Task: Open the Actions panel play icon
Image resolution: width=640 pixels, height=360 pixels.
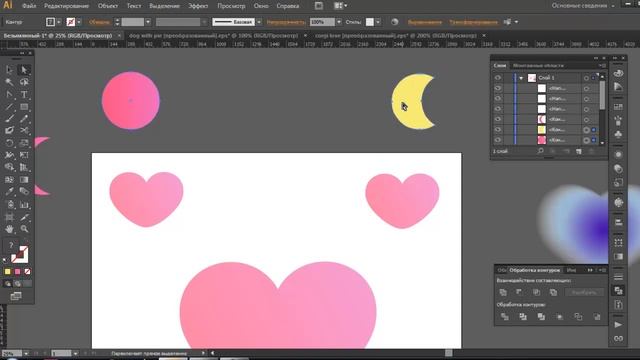Action: (x=618, y=324)
